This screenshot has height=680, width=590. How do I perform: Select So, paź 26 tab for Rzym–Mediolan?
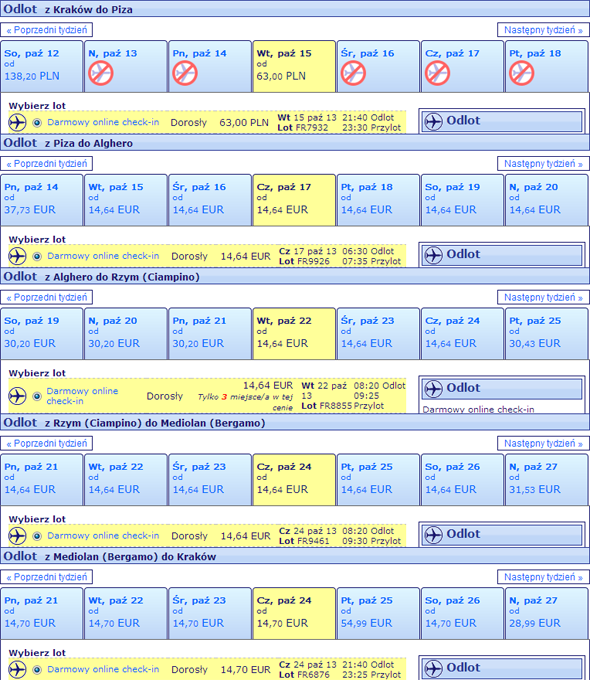[462, 479]
